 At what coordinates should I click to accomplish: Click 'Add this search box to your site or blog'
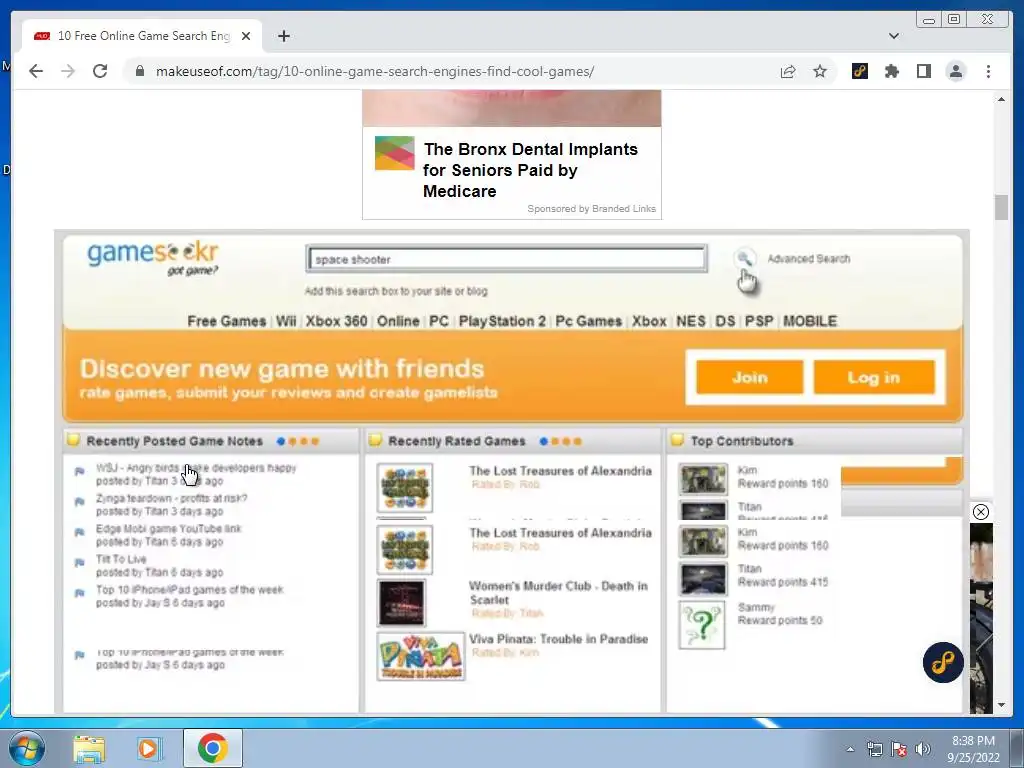pos(396,291)
